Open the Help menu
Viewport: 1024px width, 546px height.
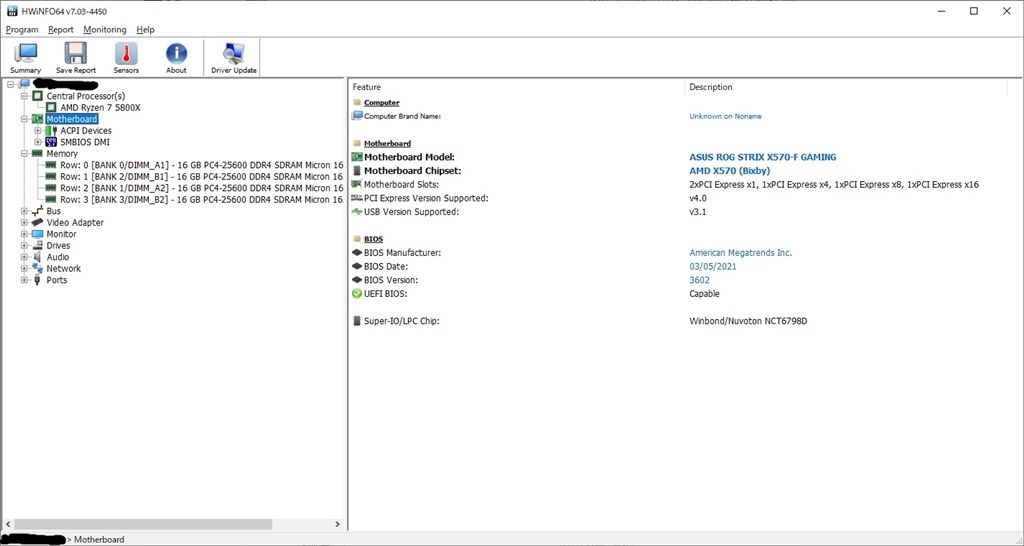[x=145, y=30]
